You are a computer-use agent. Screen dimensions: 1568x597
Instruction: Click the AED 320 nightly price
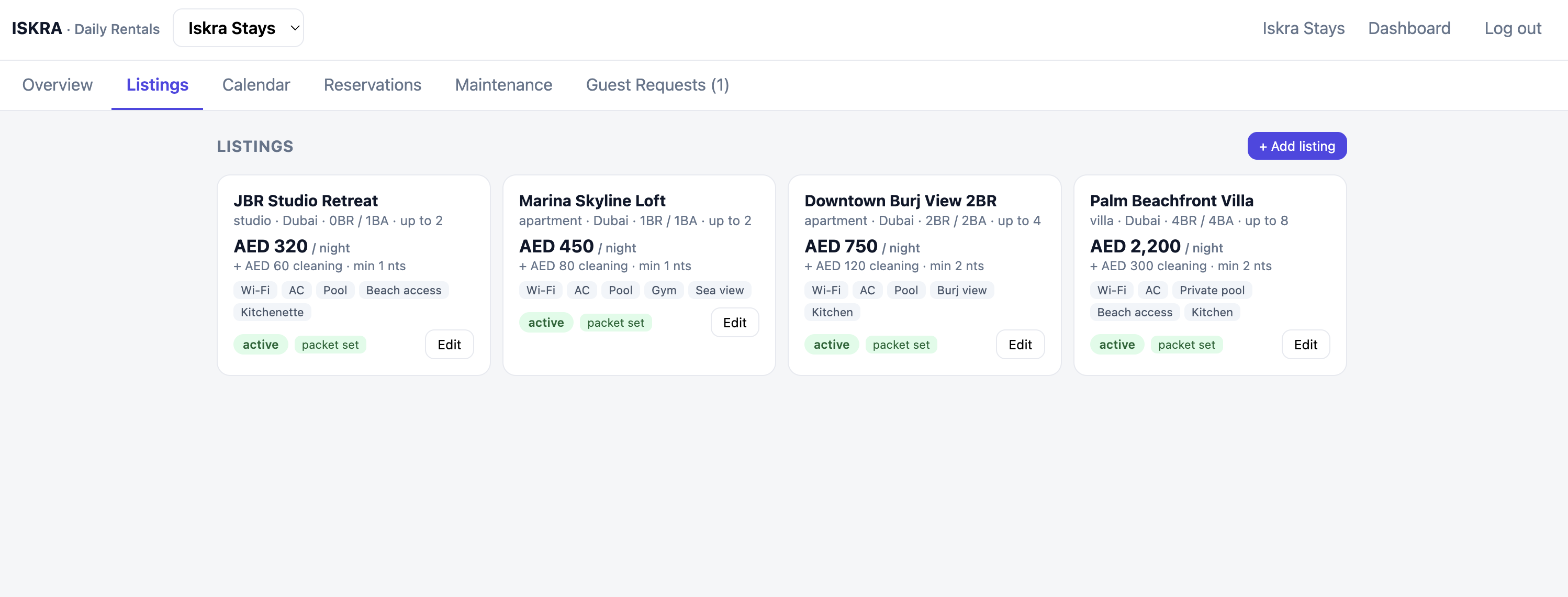(x=292, y=246)
